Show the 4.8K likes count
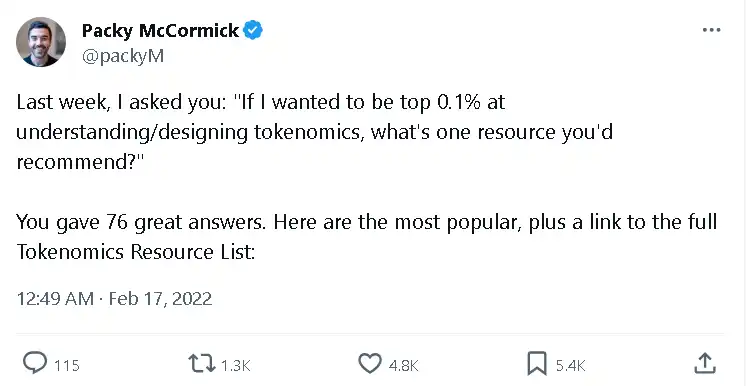The height and width of the screenshot is (386, 746). coord(403,366)
